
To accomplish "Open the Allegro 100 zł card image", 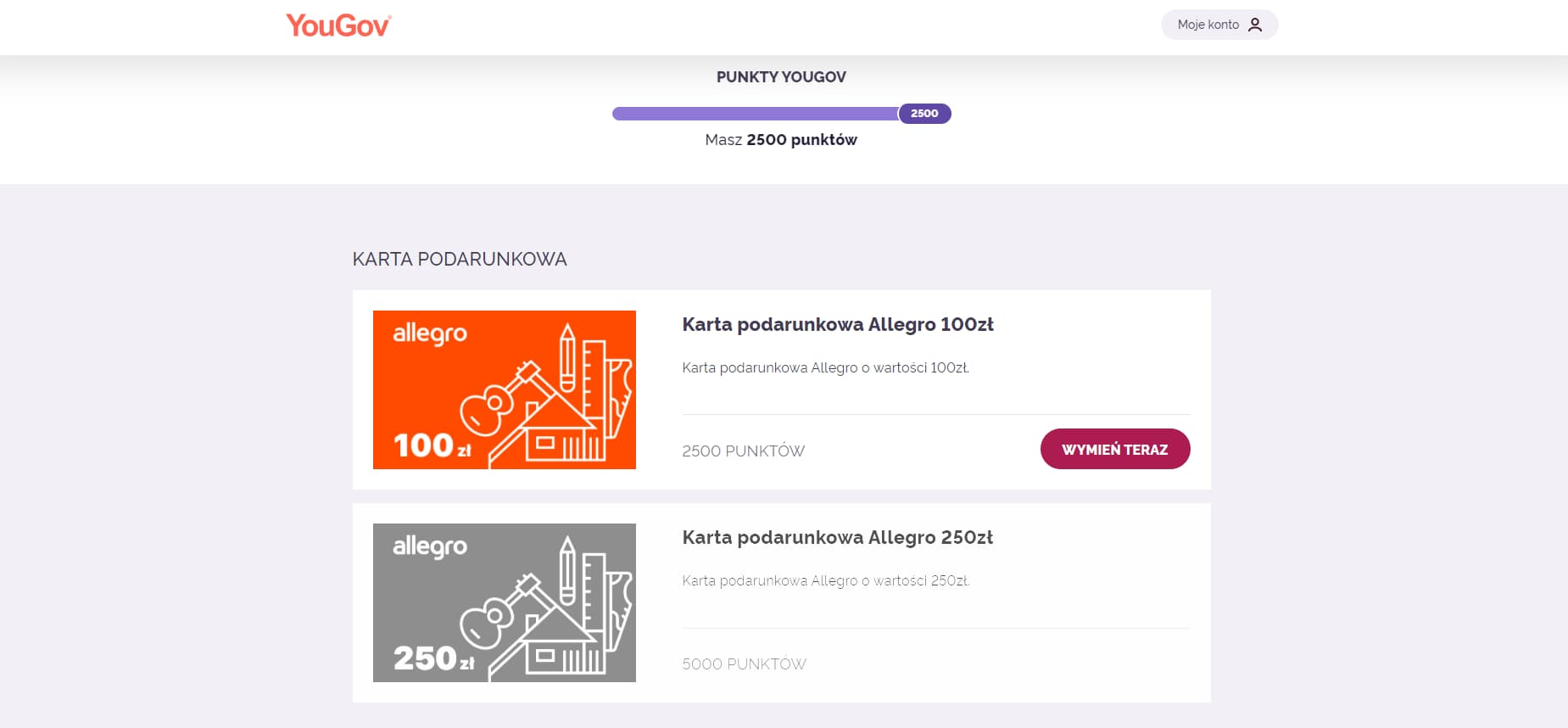I will [x=505, y=389].
